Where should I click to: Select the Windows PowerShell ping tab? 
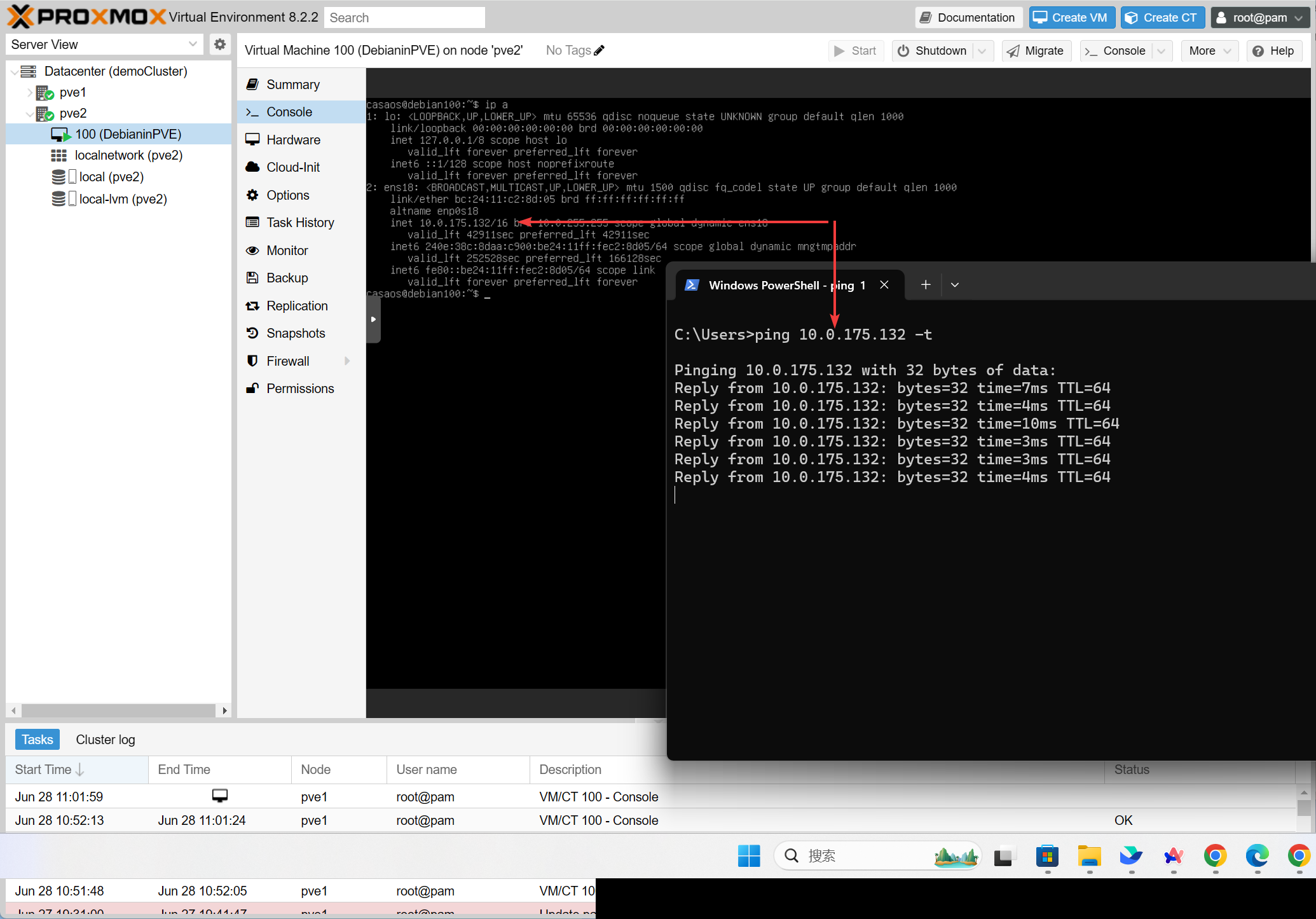[x=788, y=286]
